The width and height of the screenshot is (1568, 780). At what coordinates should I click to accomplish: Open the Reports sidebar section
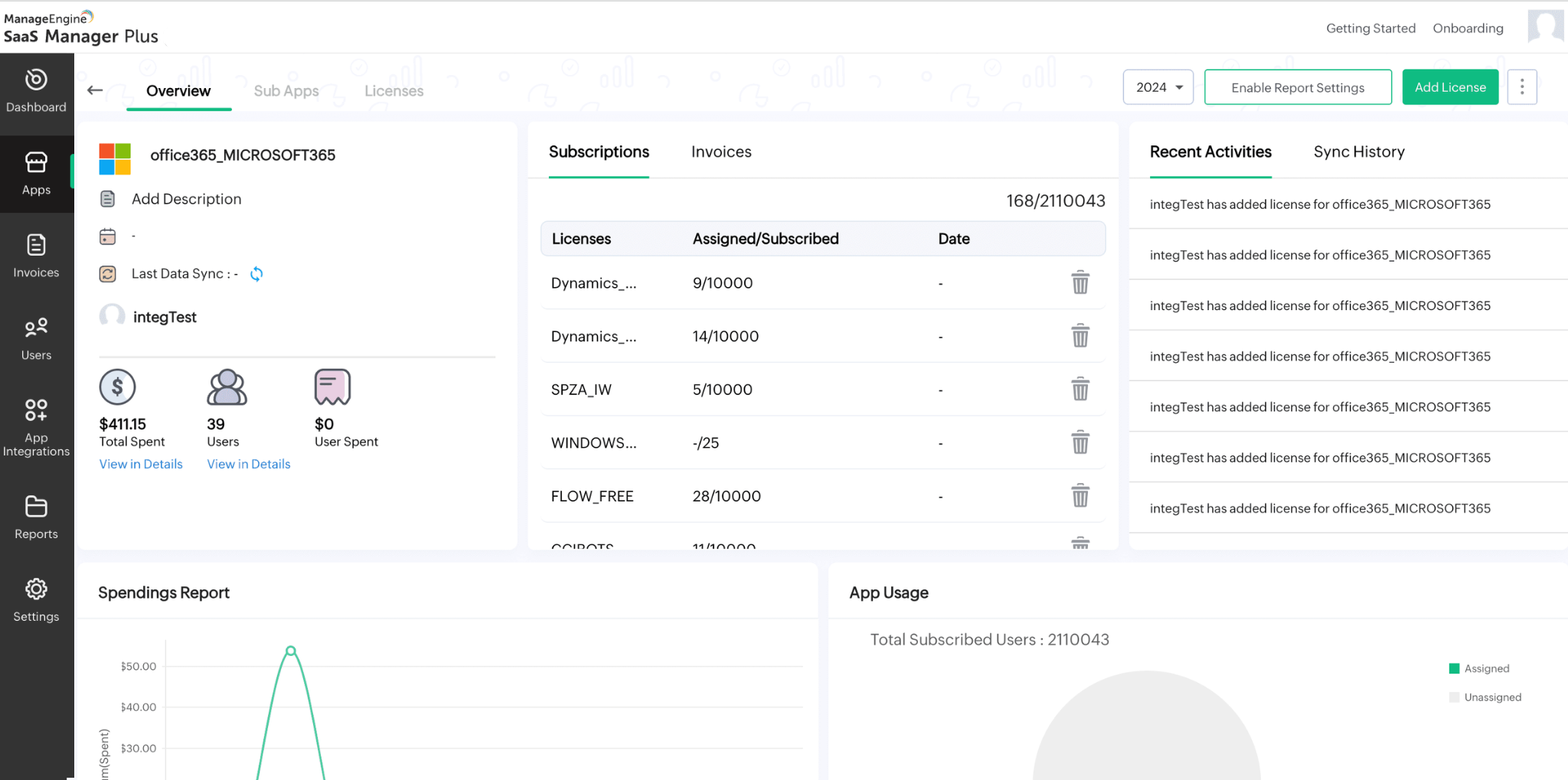(x=36, y=518)
